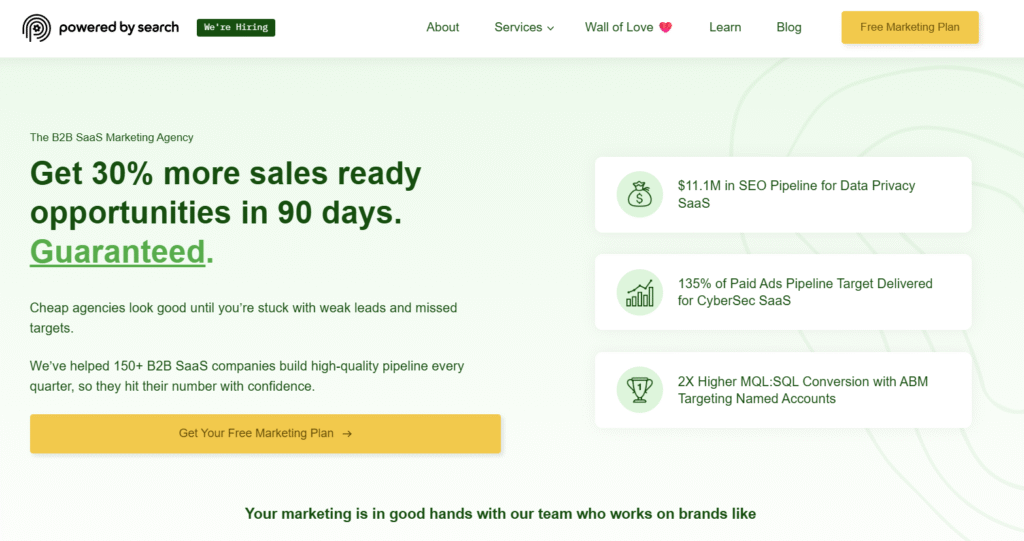Screen dimensions: 1024x541
Task: Open the Wall of Love text link
Action: 618,27
